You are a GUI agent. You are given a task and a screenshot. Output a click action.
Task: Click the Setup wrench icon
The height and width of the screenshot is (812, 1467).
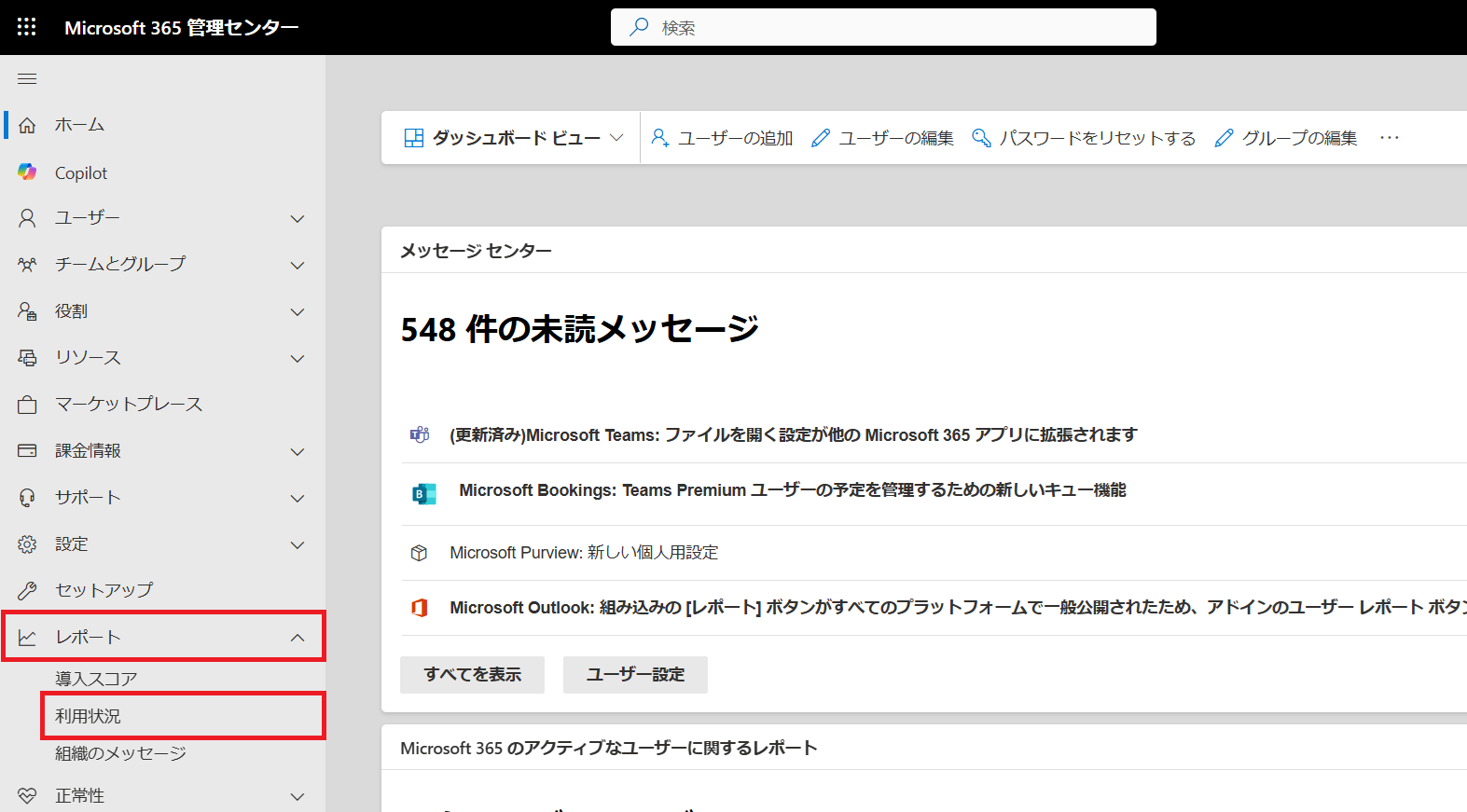point(27,591)
